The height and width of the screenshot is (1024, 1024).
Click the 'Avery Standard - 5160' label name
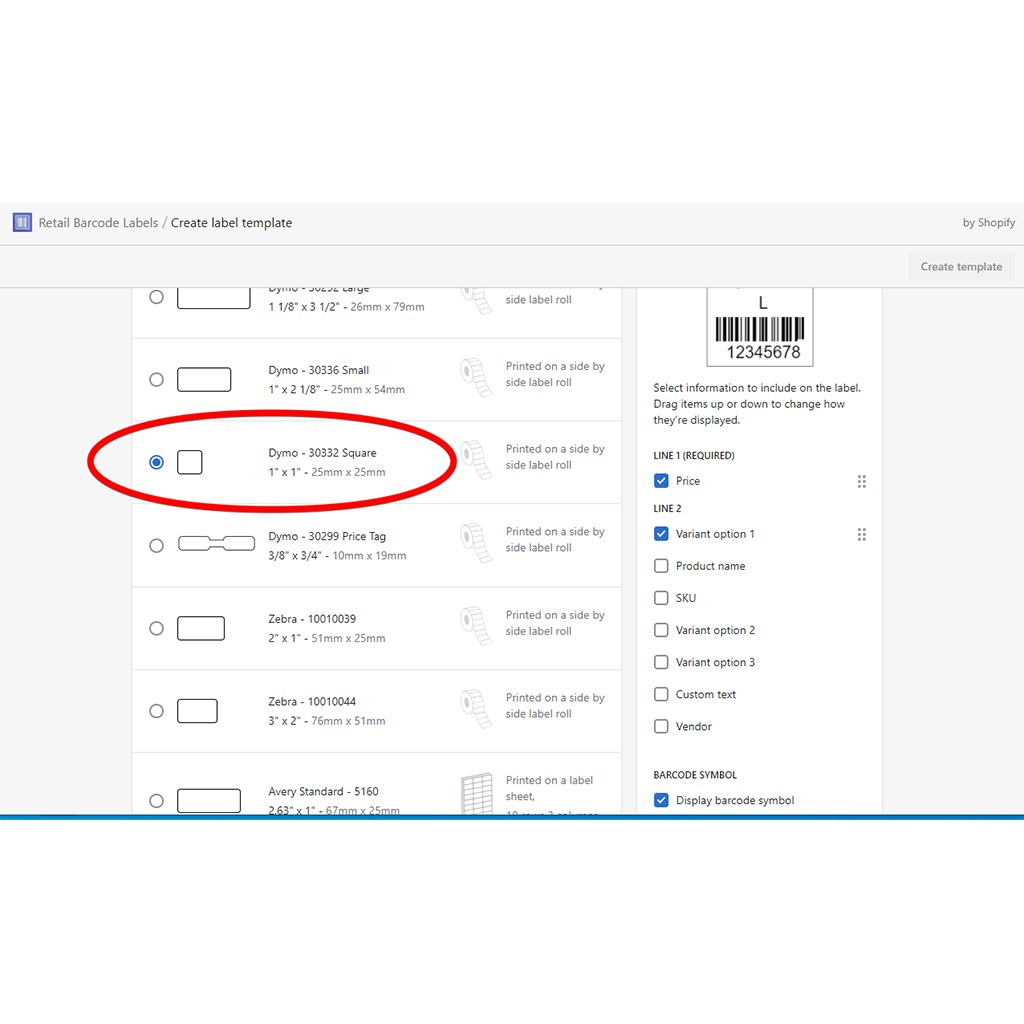pos(323,792)
